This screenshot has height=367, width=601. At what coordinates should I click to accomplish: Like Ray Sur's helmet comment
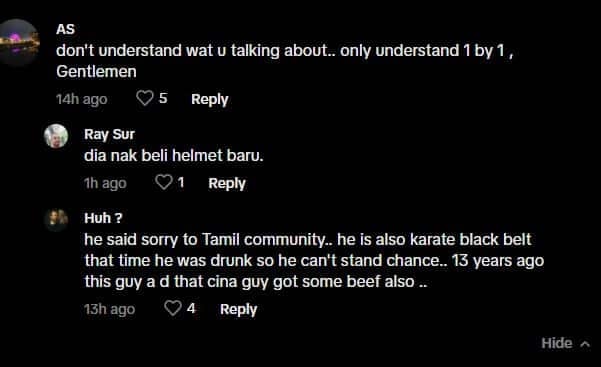(163, 182)
